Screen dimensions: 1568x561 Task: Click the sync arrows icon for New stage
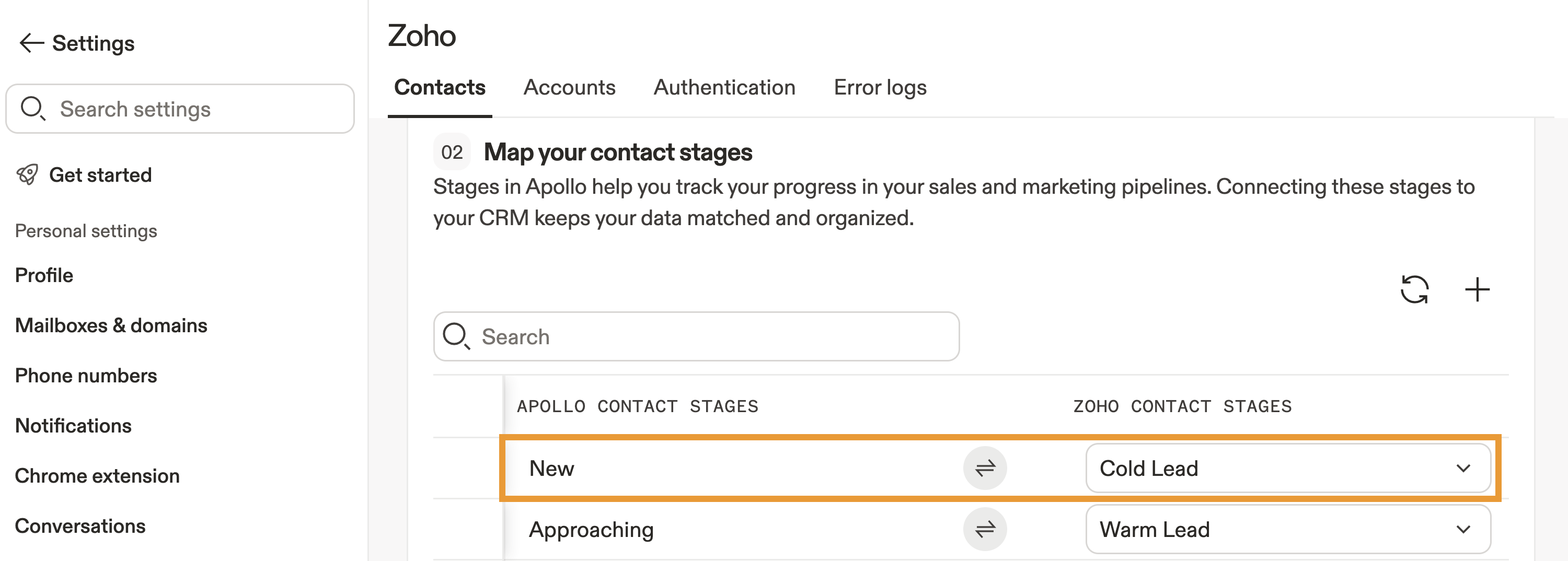(x=984, y=468)
